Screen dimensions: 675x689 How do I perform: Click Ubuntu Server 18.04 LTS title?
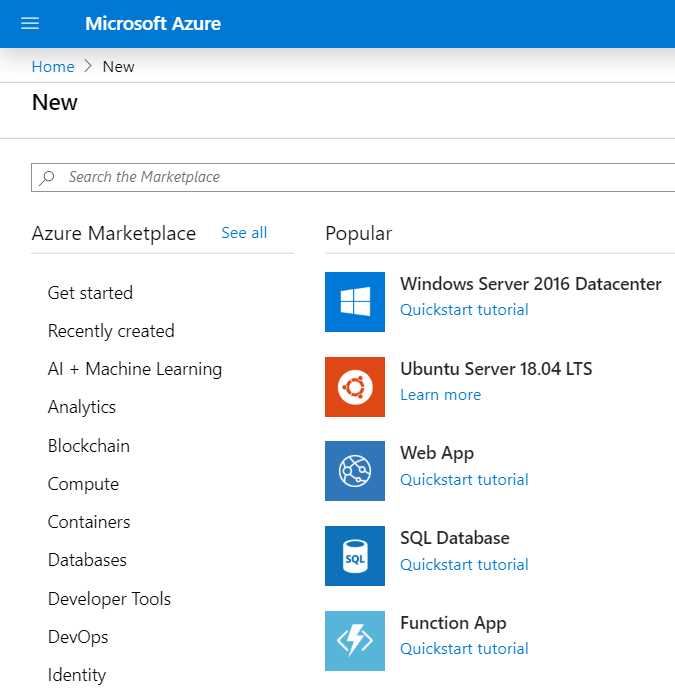click(496, 369)
